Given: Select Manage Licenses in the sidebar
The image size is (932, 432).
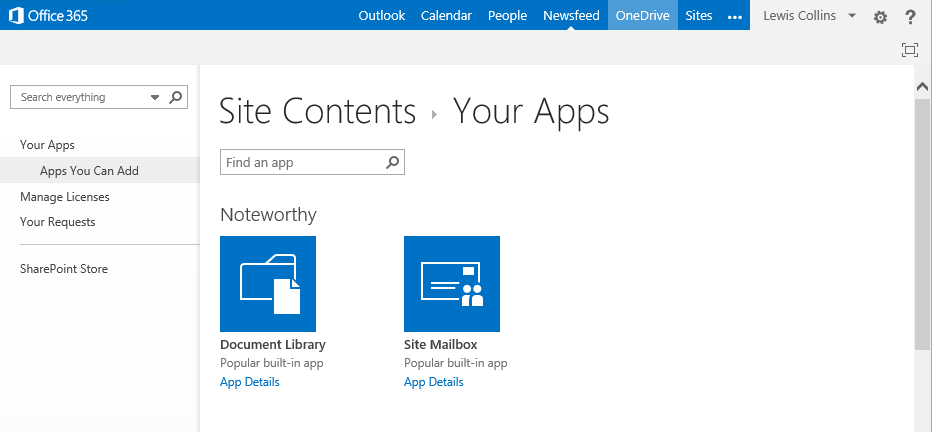Looking at the screenshot, I should pos(65,197).
